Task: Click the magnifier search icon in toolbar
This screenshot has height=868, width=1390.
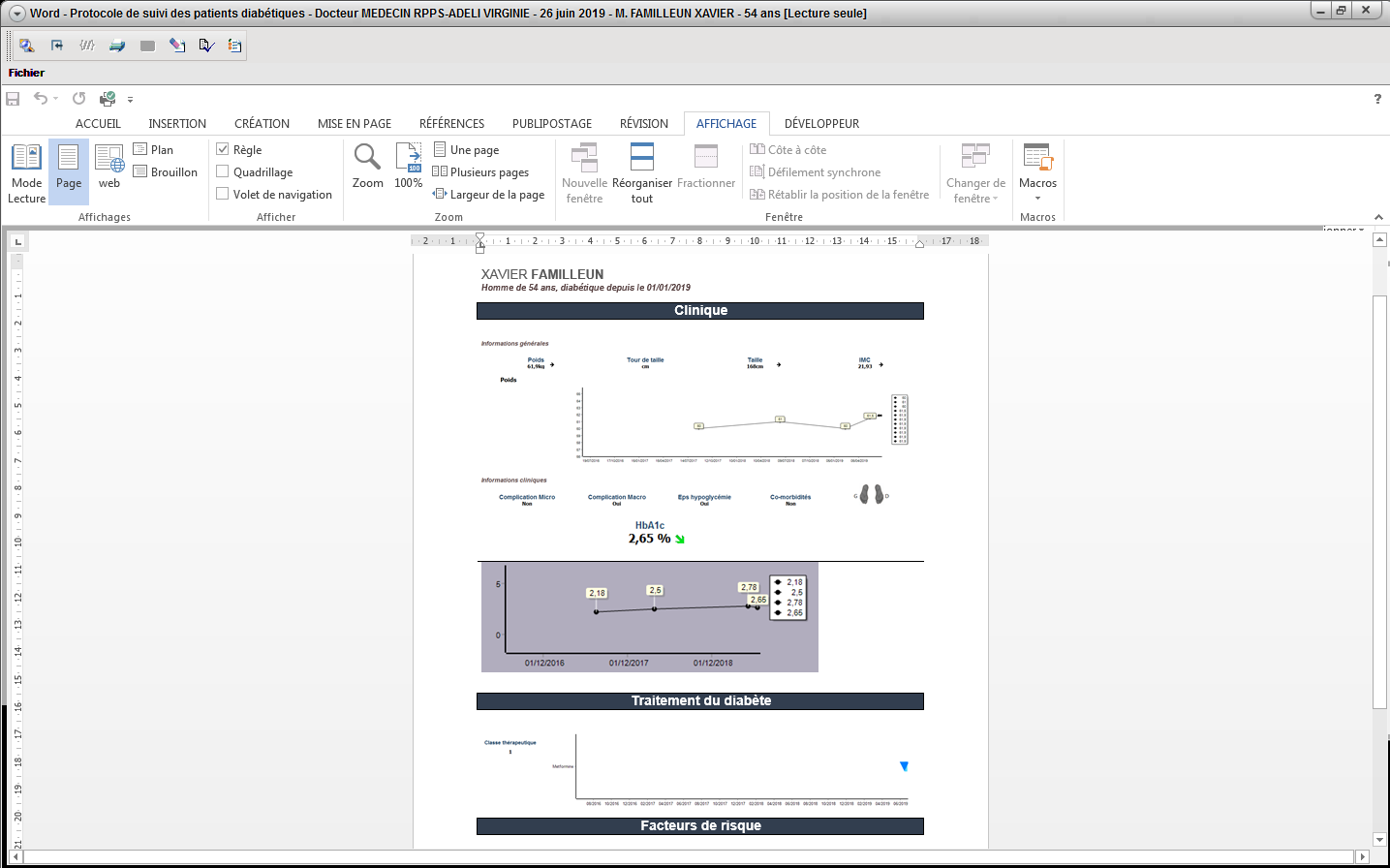Action: (x=27, y=46)
